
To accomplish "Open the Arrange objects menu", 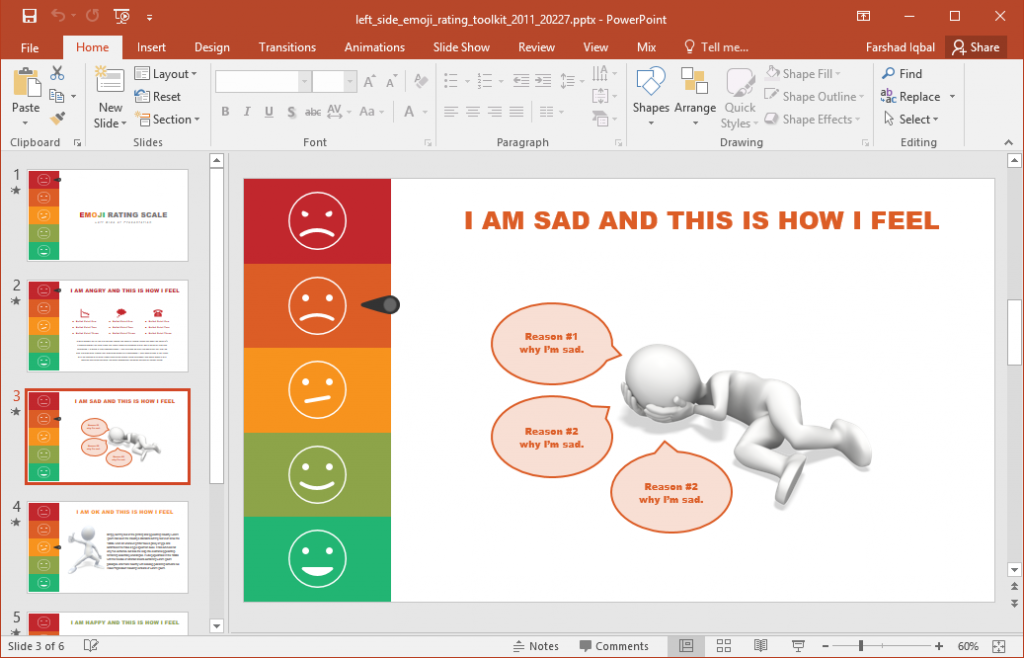I will tap(695, 97).
